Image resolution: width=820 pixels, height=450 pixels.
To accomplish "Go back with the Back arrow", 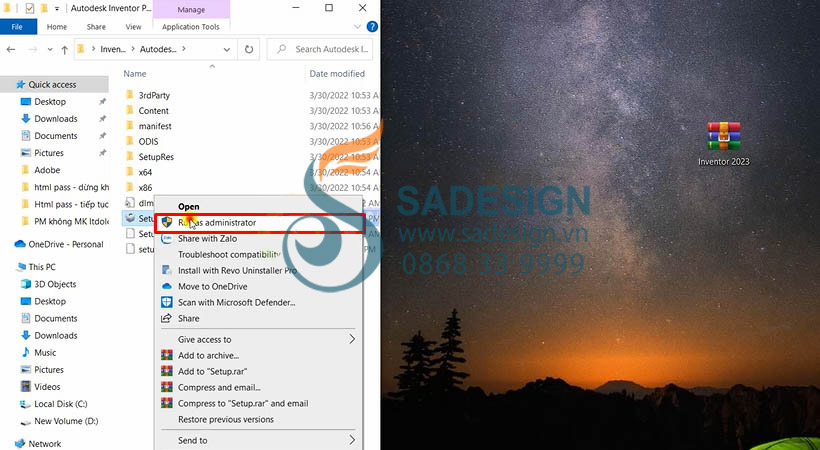I will tap(11, 49).
